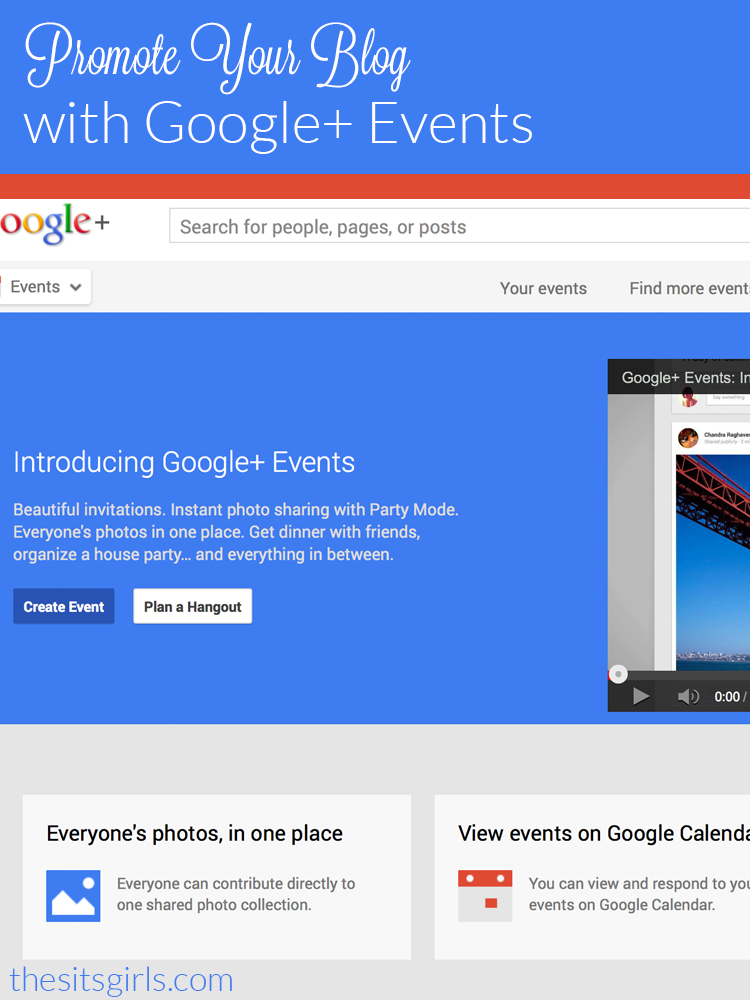Click the Introducing Google+ Events heading
The height and width of the screenshot is (1000, 750).
184,462
